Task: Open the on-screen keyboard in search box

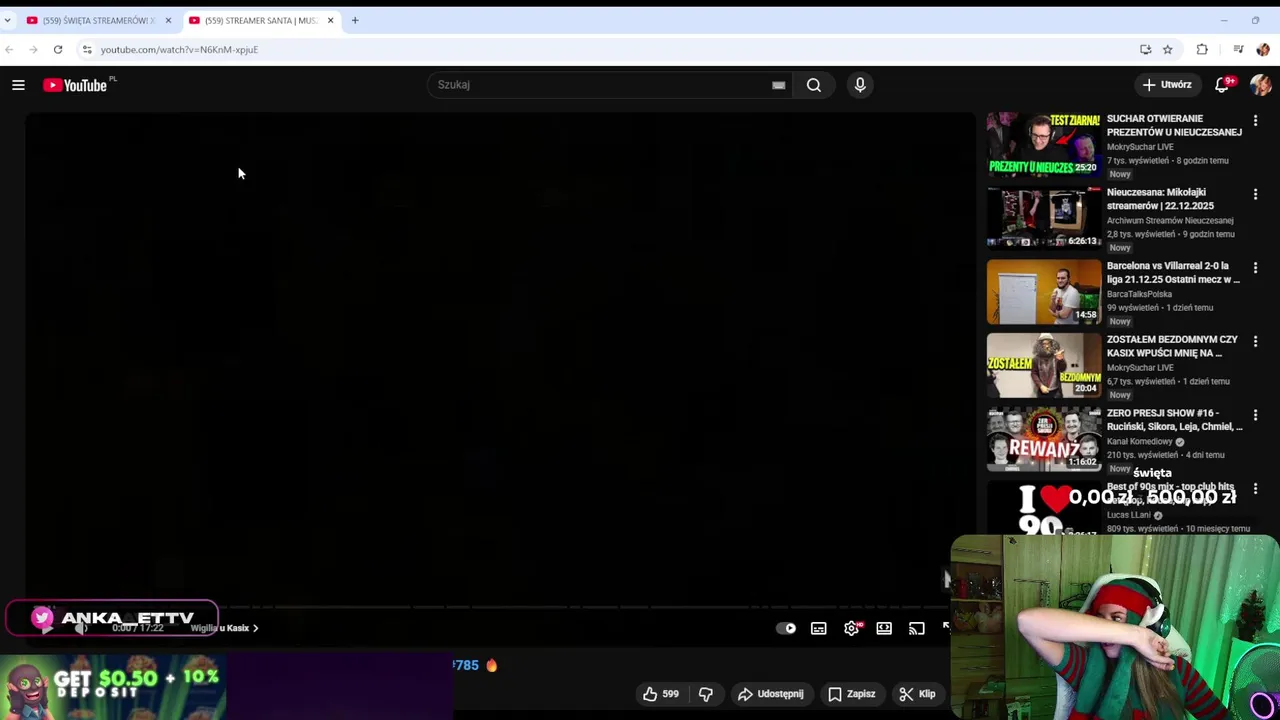Action: point(779,85)
